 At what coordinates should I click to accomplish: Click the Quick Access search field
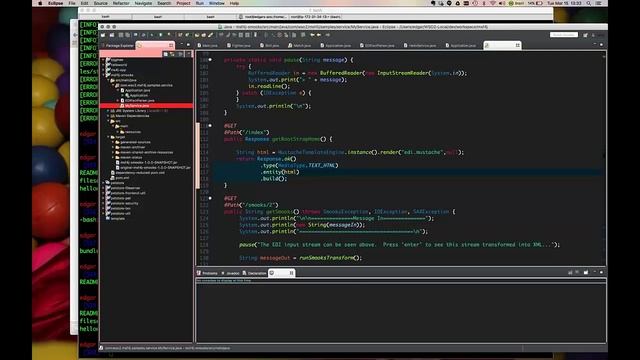[x=564, y=35]
